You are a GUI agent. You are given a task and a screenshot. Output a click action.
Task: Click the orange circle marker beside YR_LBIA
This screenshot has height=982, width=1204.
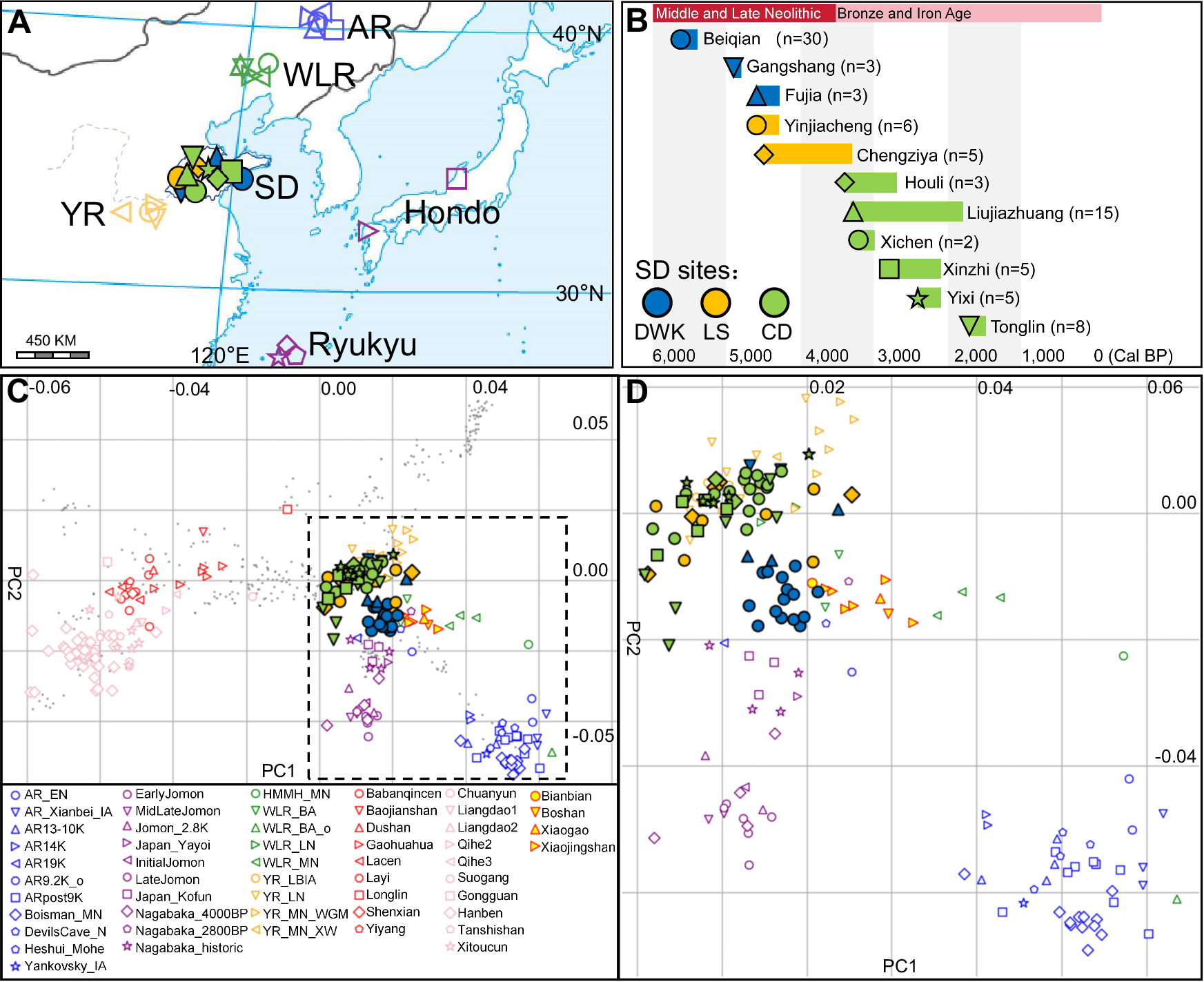coord(255,878)
